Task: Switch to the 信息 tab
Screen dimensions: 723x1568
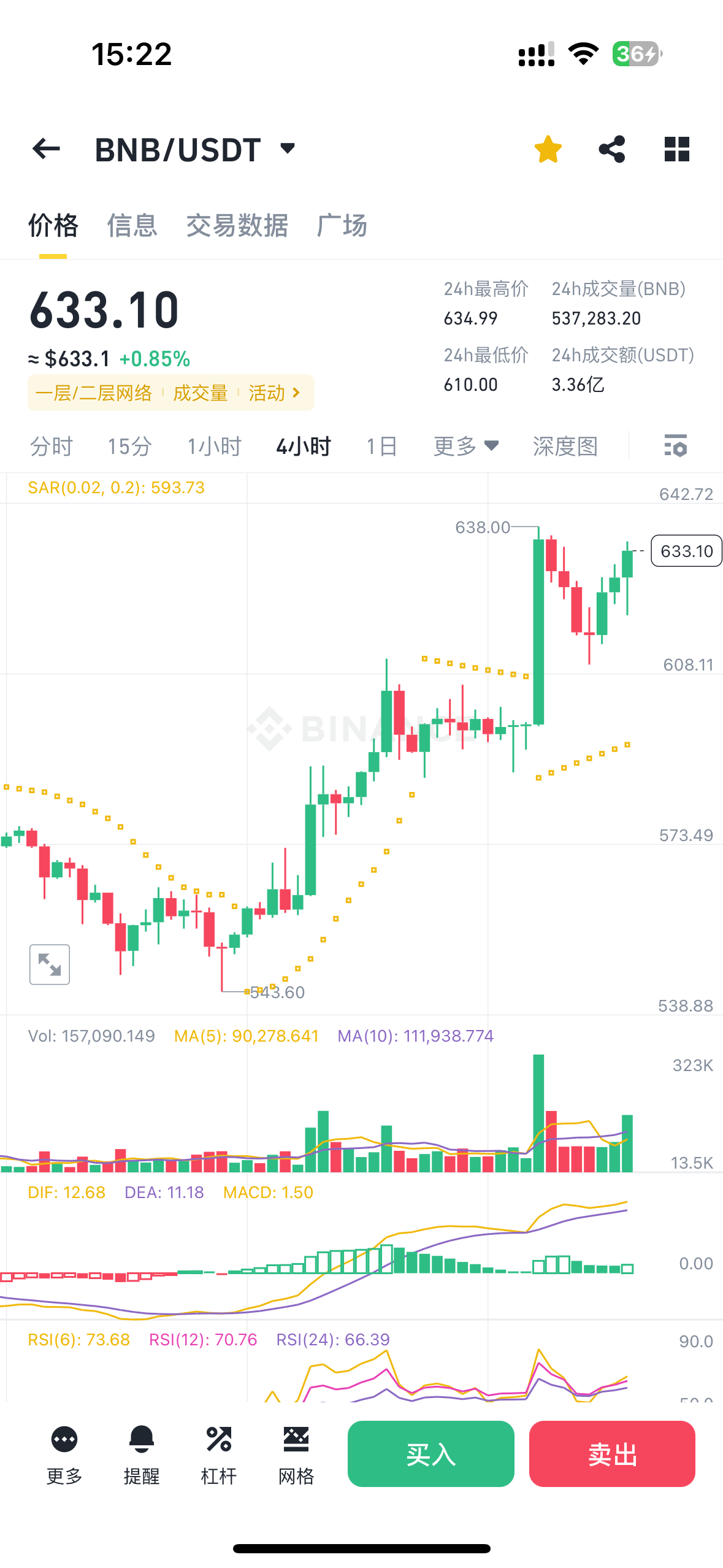Action: [132, 226]
